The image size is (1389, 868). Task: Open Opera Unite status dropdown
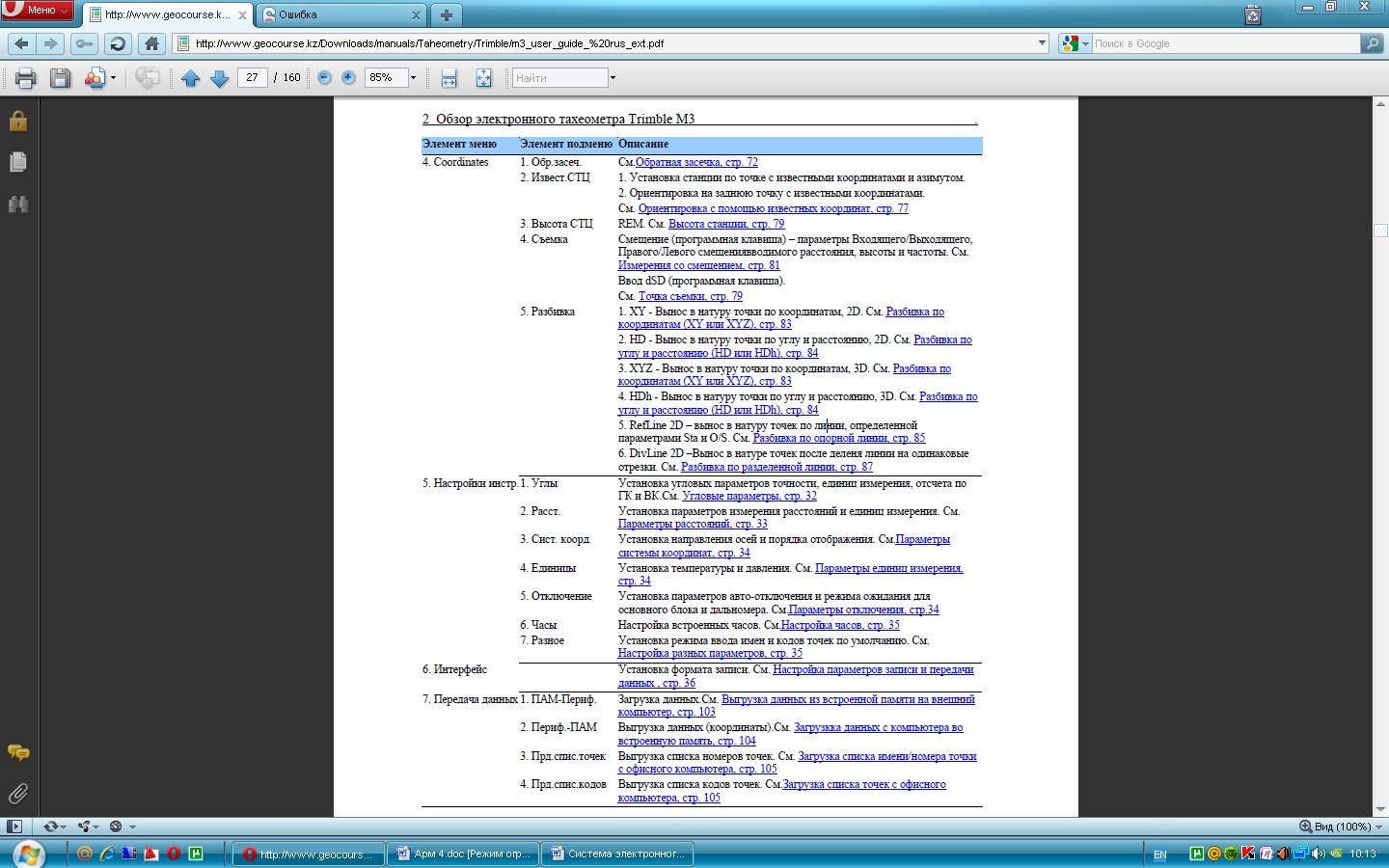point(89,827)
